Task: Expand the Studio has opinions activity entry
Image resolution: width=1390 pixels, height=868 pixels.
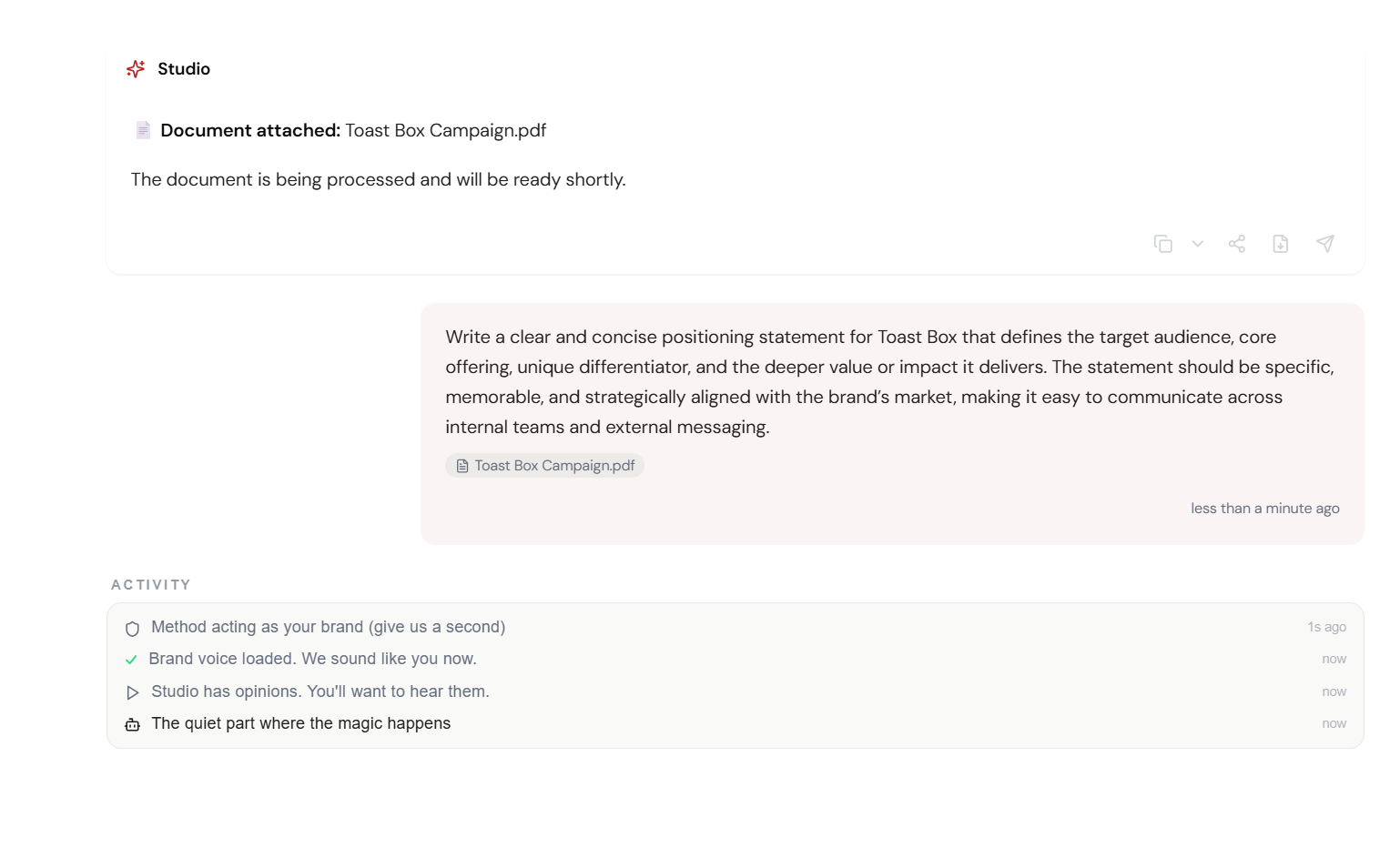Action: click(321, 691)
